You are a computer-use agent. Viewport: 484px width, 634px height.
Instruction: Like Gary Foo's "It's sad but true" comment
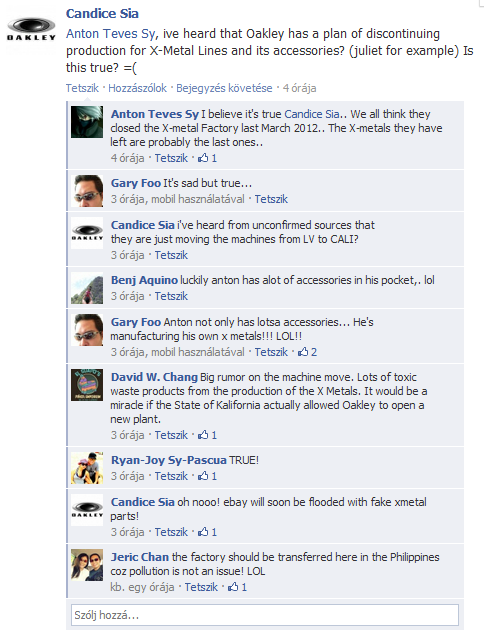coord(271,199)
